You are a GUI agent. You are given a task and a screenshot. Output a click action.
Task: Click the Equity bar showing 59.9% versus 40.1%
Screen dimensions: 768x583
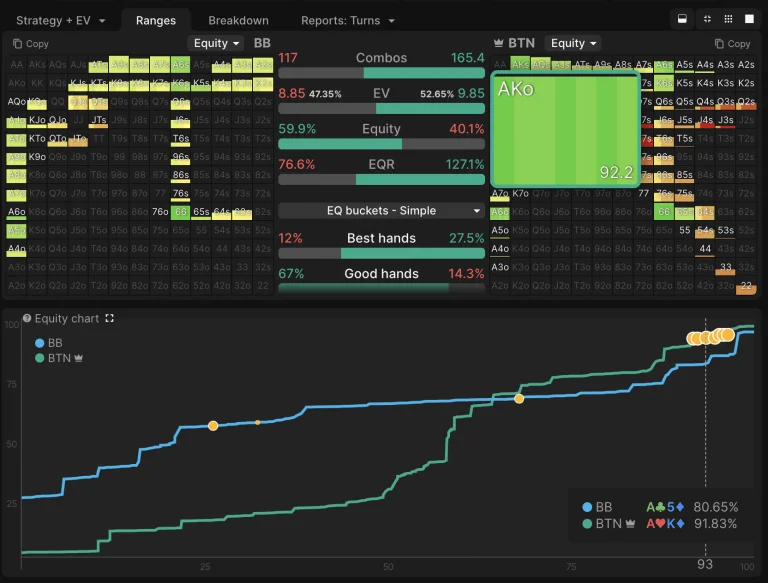[x=381, y=144]
